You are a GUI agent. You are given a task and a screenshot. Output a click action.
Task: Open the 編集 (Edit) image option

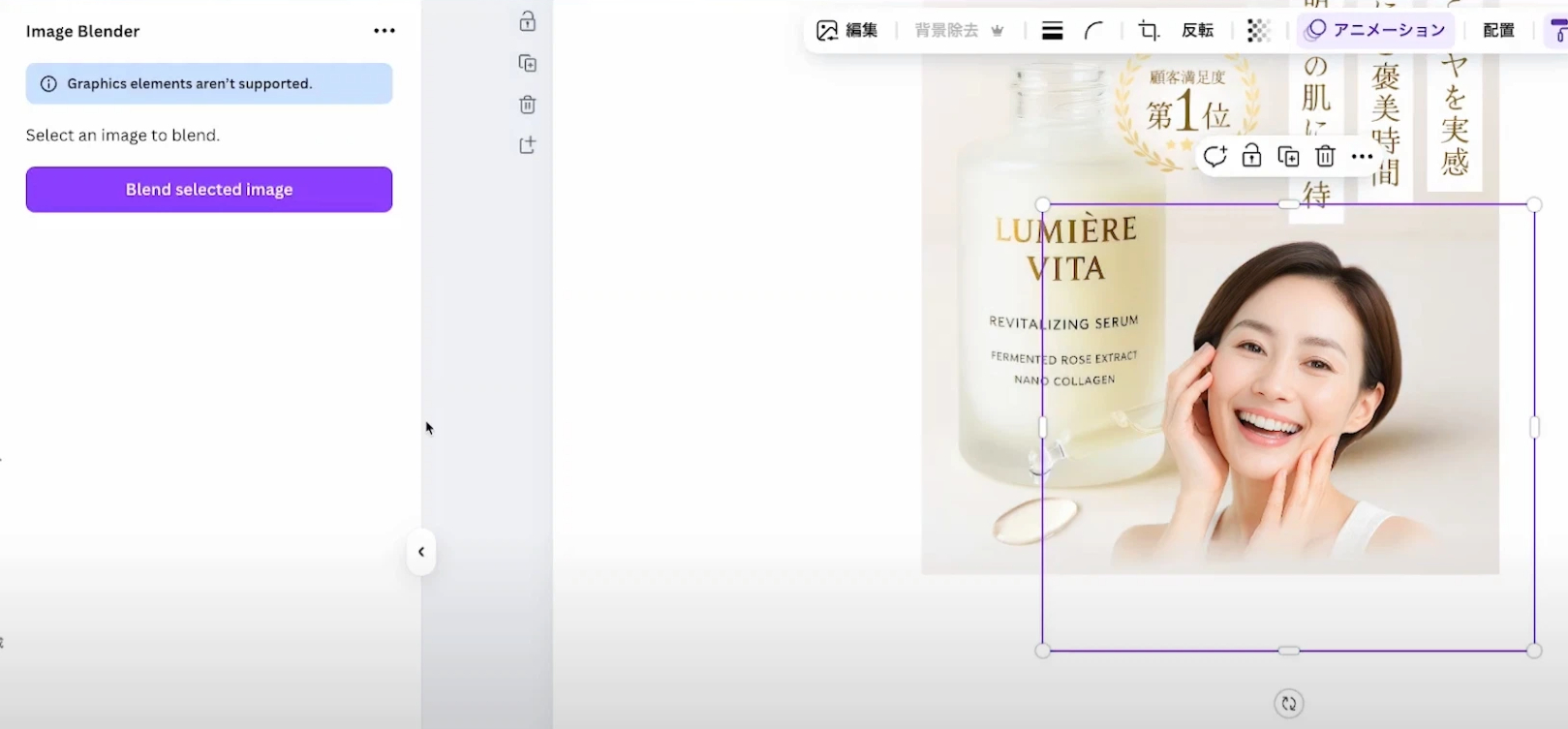(847, 31)
